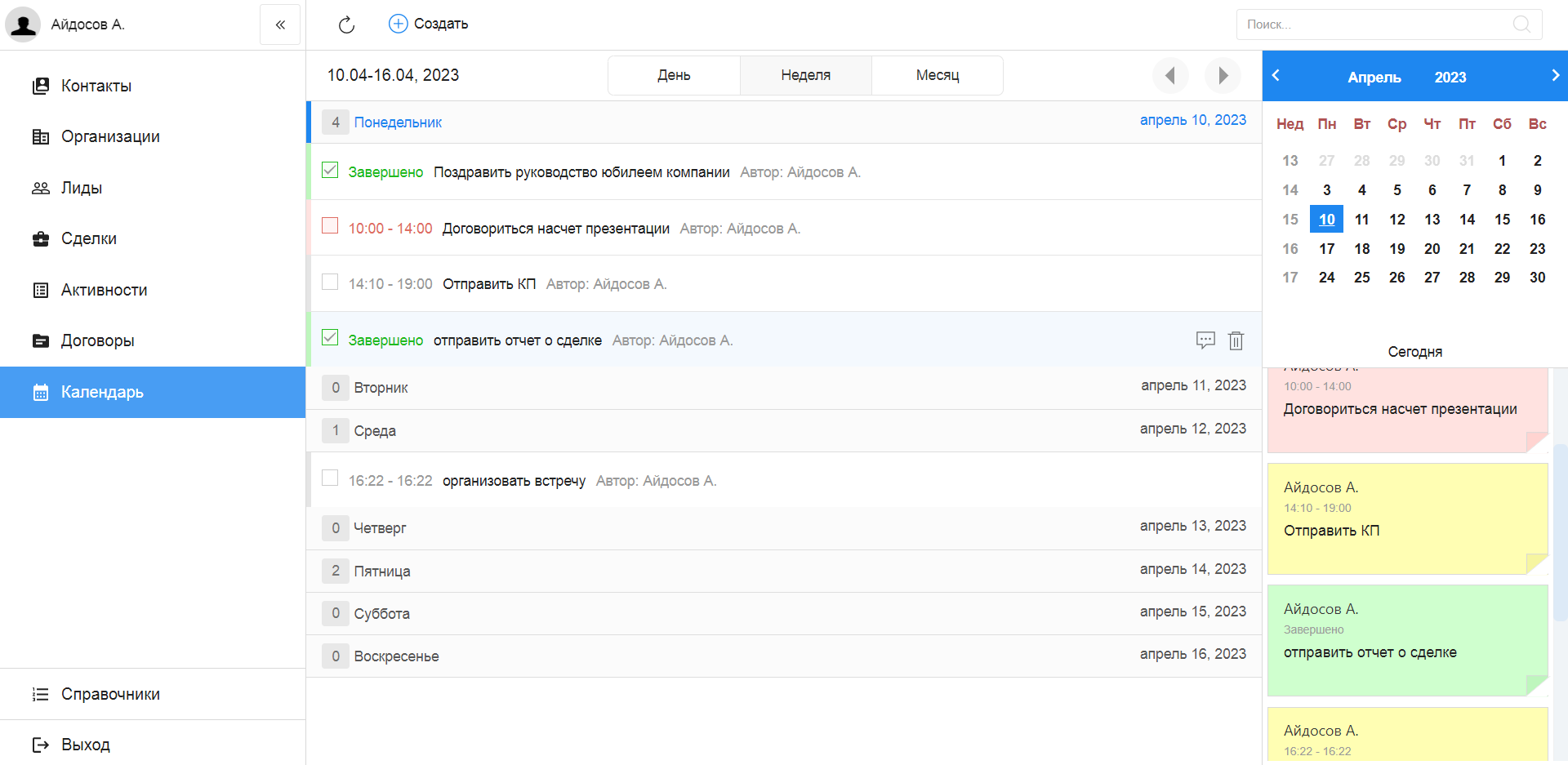Open the pink Договориться насчет презентации sticky note
Viewport: 1568px width, 765px height.
coord(1407,410)
